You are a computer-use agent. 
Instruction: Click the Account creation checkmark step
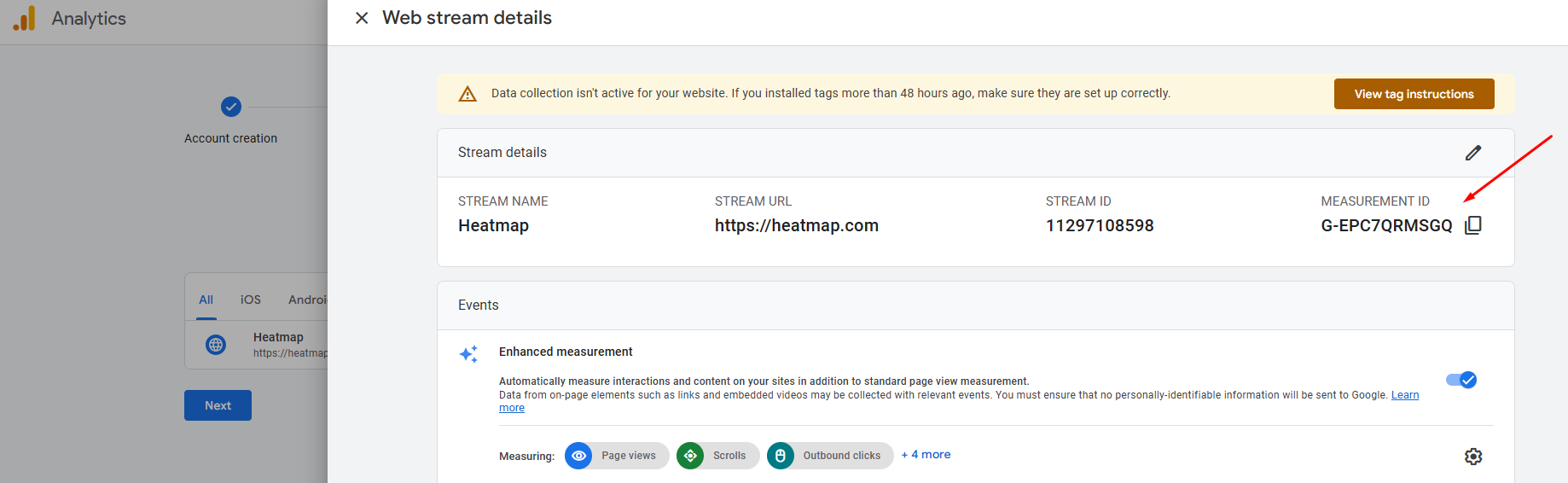pos(231,107)
